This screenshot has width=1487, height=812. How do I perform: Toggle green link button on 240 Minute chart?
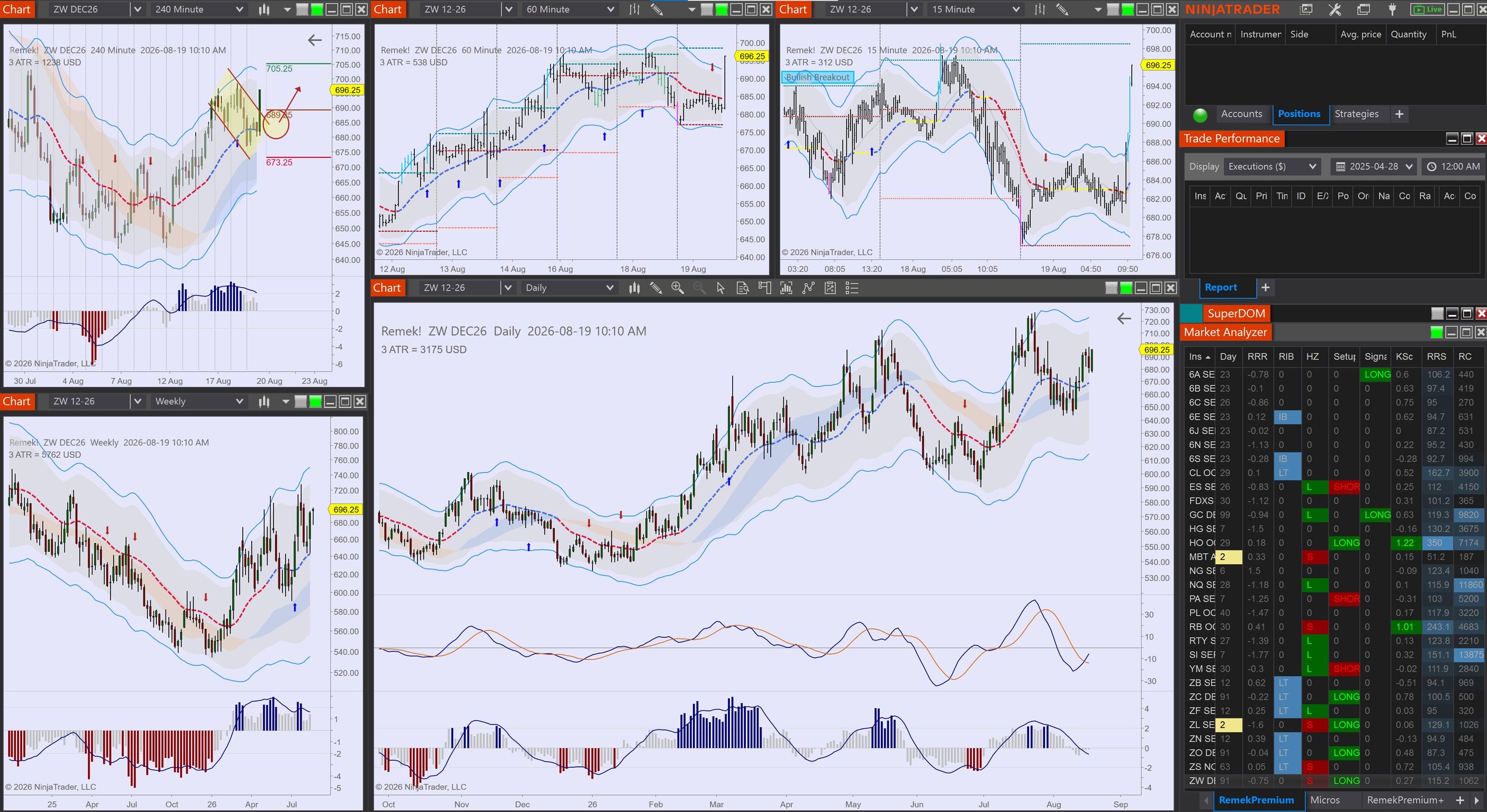click(x=316, y=10)
